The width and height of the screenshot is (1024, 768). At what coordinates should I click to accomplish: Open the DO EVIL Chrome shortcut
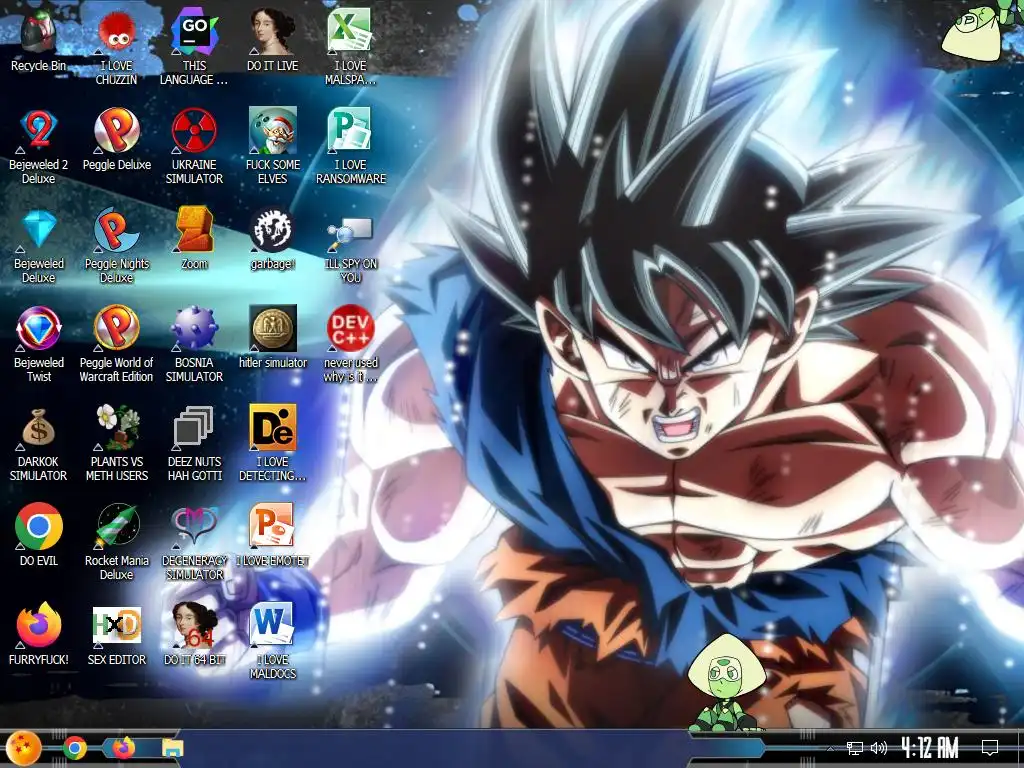pos(39,536)
